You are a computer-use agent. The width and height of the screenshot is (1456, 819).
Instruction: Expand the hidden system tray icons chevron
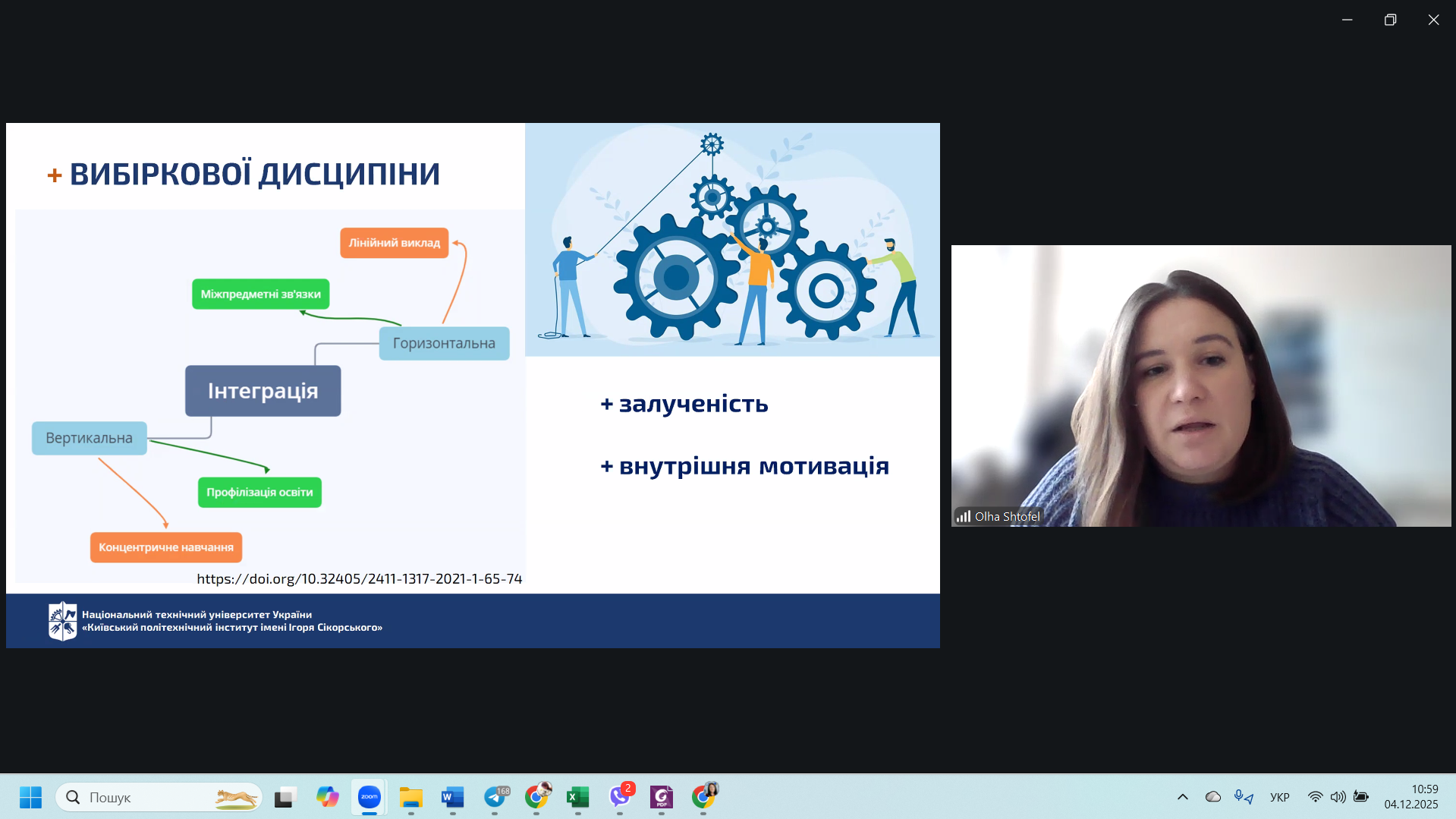coord(1182,797)
